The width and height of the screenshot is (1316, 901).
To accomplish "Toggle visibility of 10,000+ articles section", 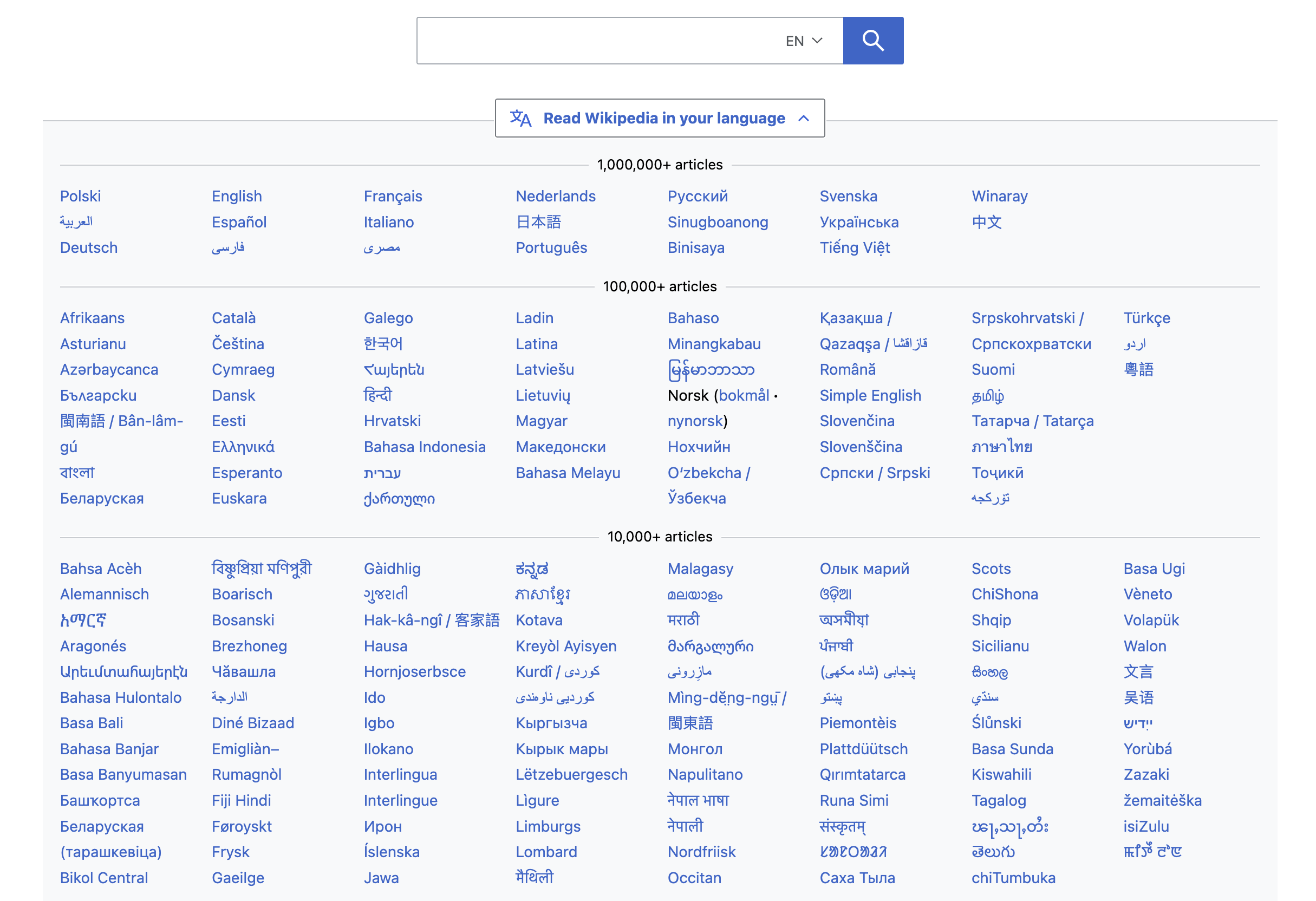I will pos(659,537).
